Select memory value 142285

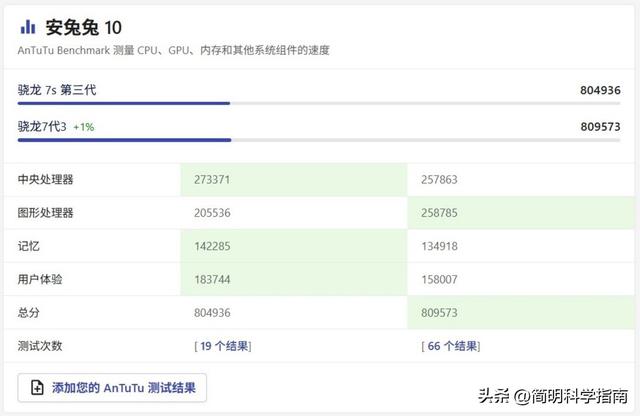(212, 246)
